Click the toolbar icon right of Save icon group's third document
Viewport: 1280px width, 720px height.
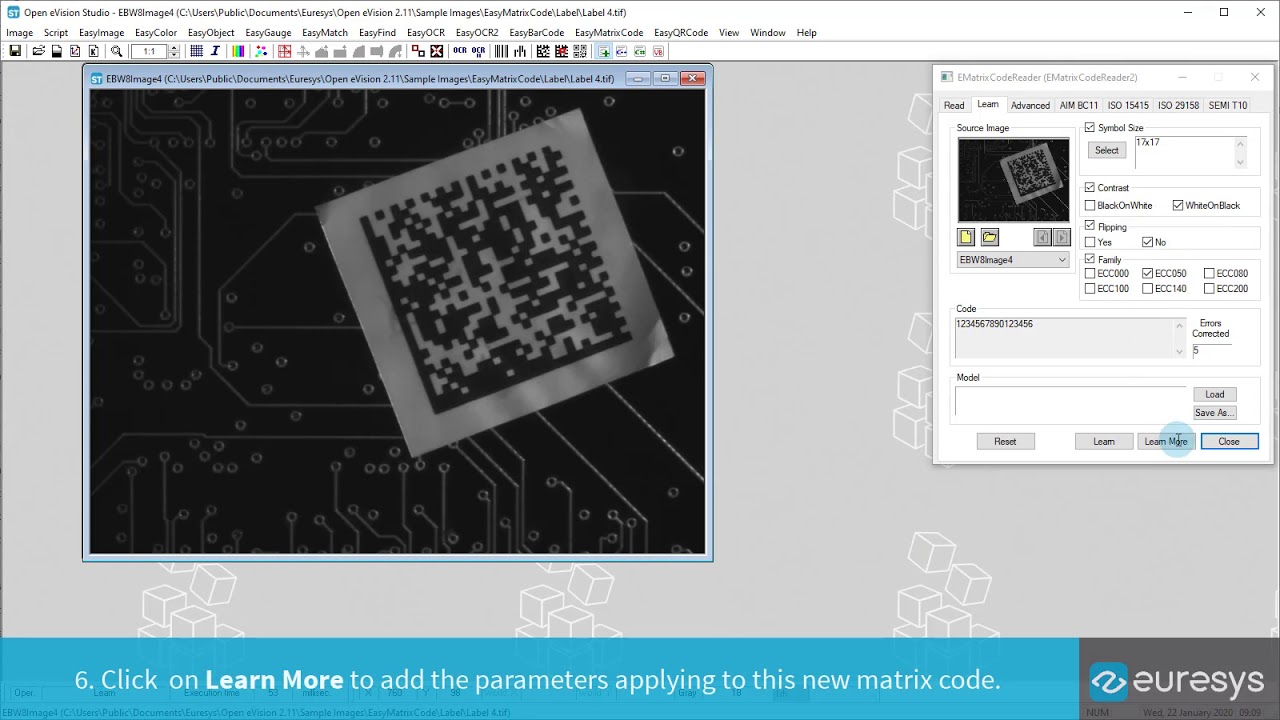pos(116,51)
